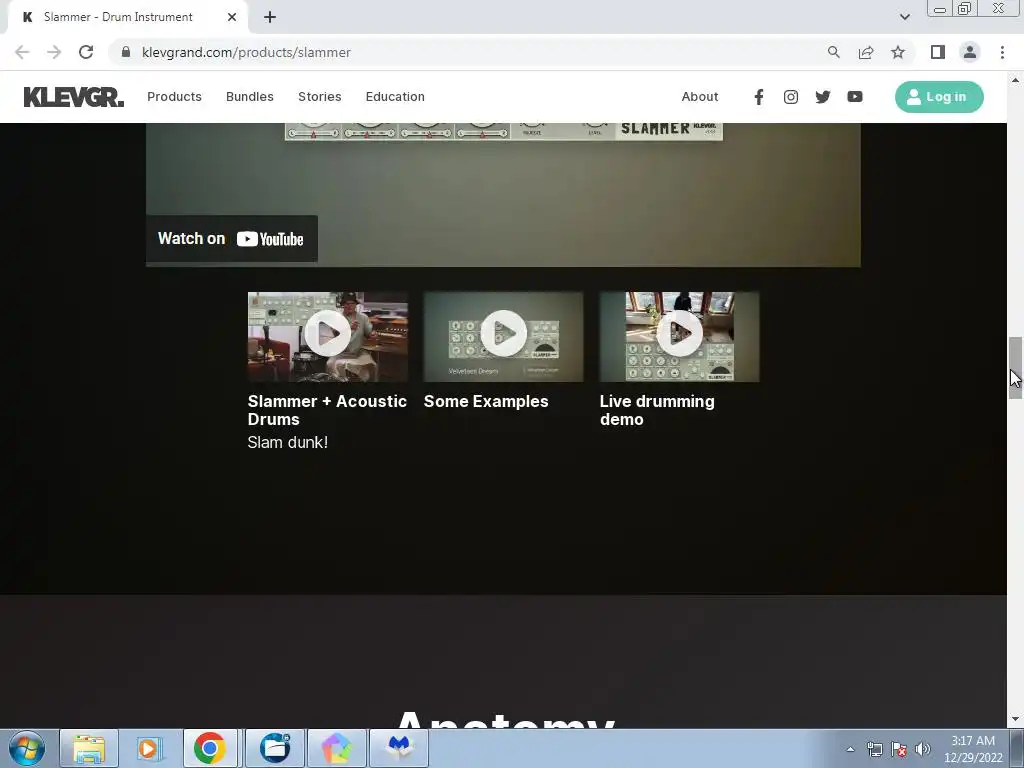1024x768 pixels.
Task: Open Klevgrand Instagram icon
Action: click(790, 97)
